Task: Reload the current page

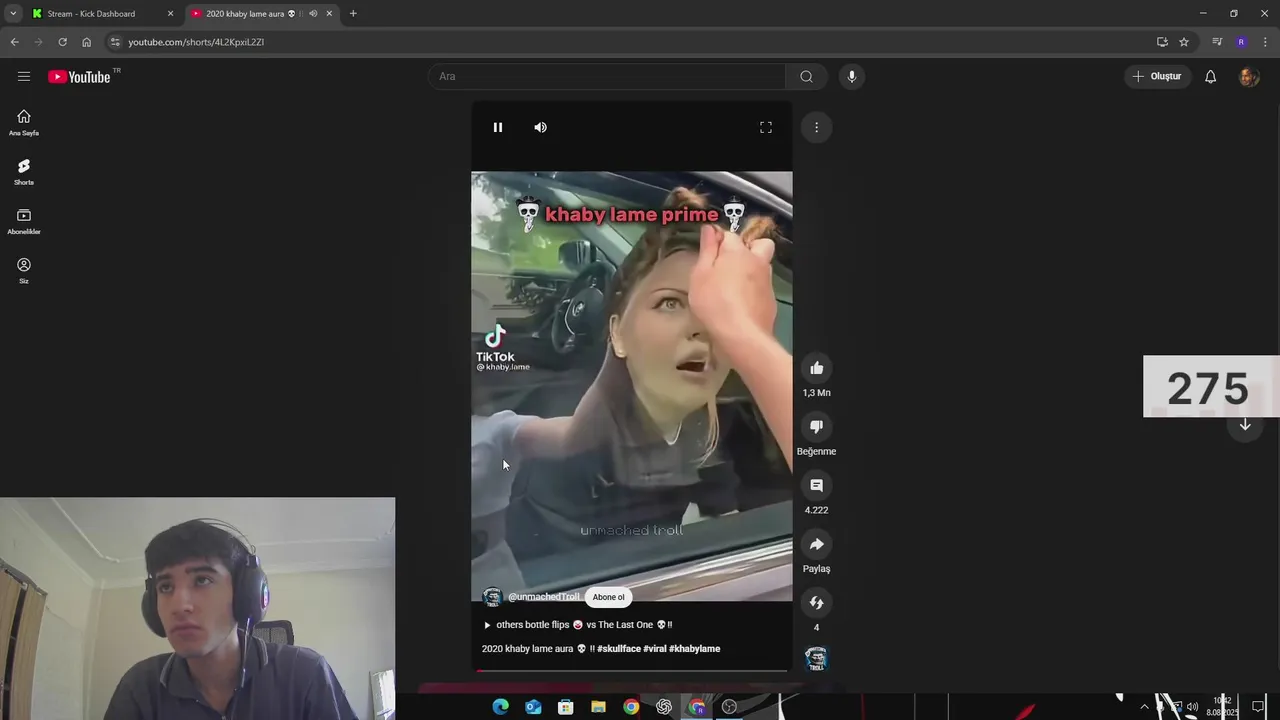Action: click(62, 42)
